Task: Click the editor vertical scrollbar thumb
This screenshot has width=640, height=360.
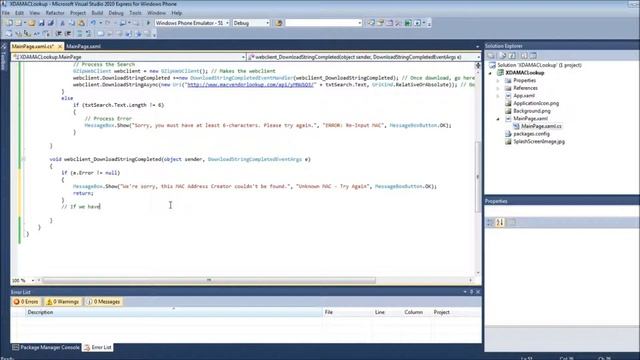Action: click(x=478, y=177)
